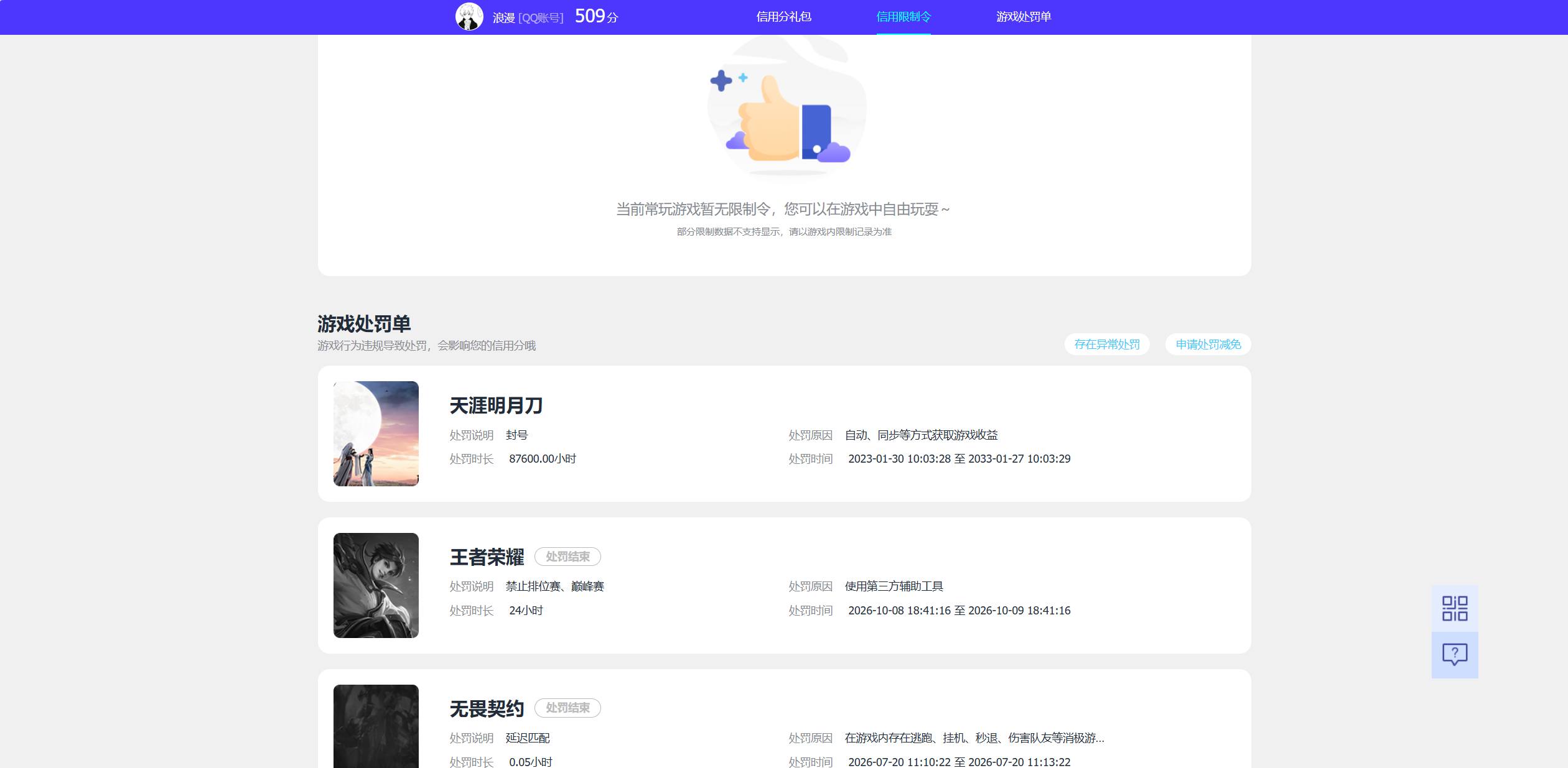Click the 0.05小时 duration value

tap(531, 762)
